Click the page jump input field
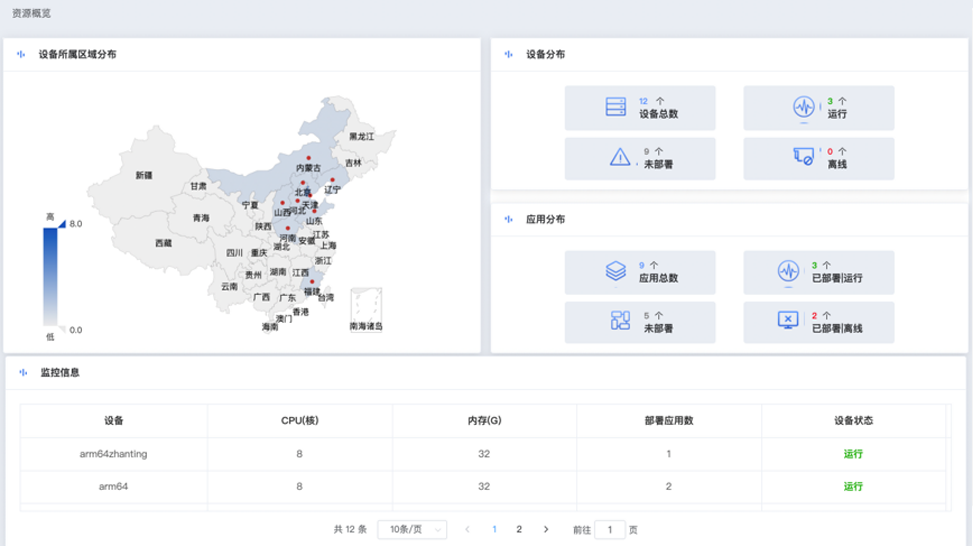Image resolution: width=973 pixels, height=546 pixels. coord(610,529)
